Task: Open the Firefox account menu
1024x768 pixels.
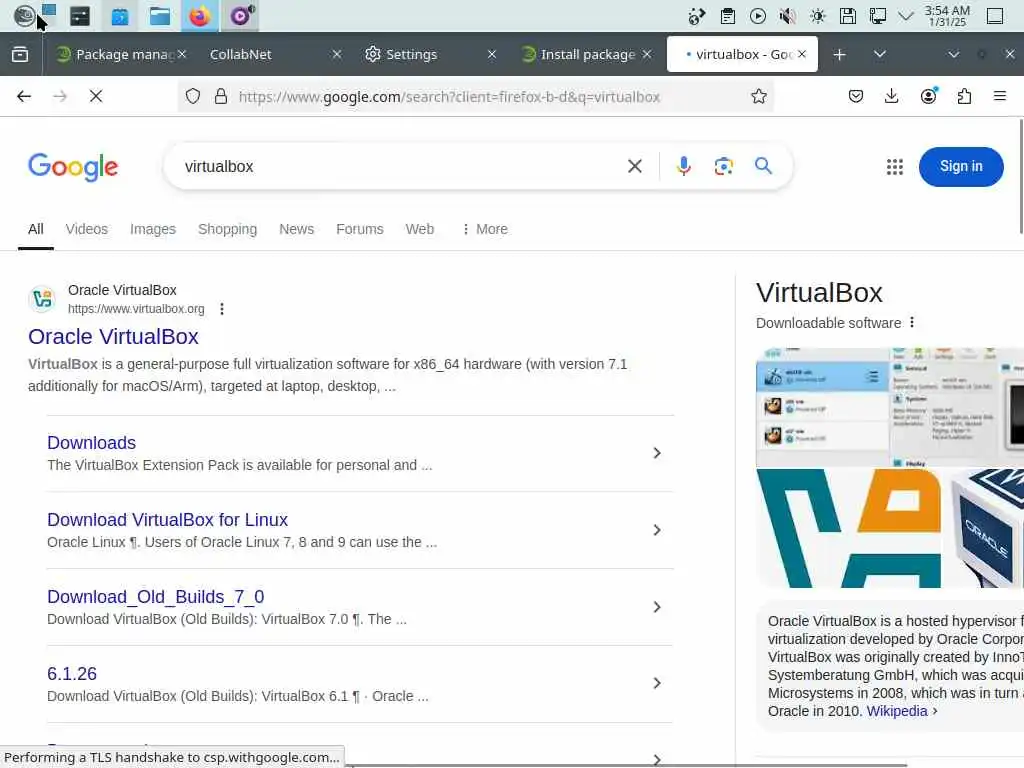Action: (928, 97)
